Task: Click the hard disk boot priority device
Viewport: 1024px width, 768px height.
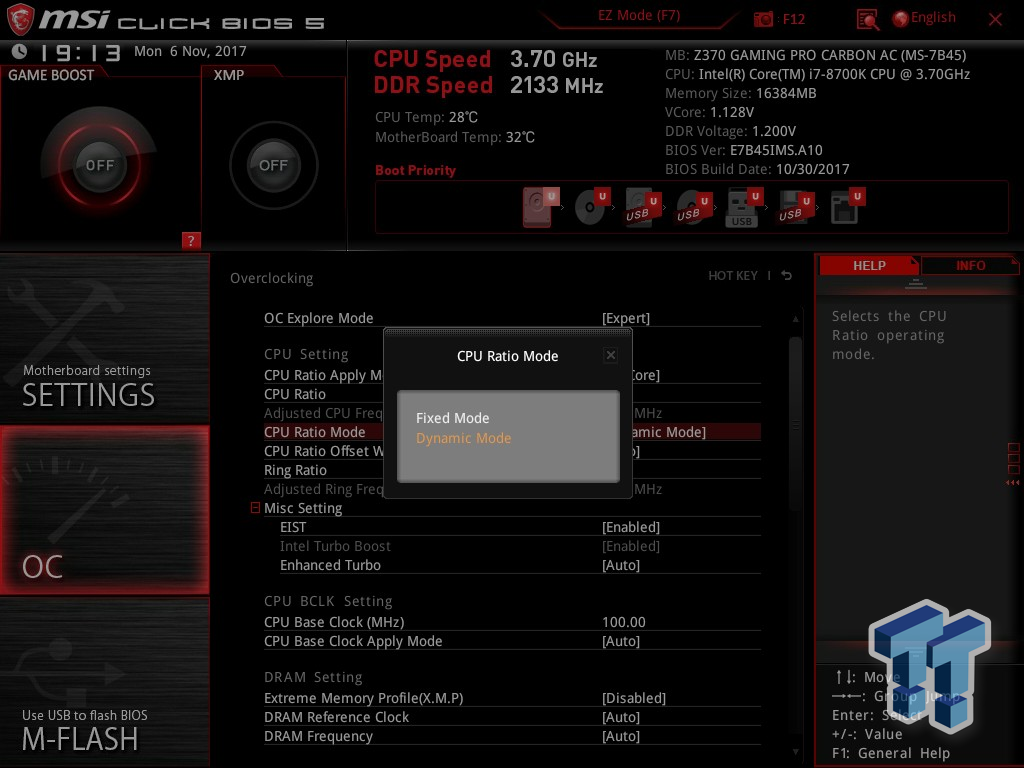Action: 540,207
